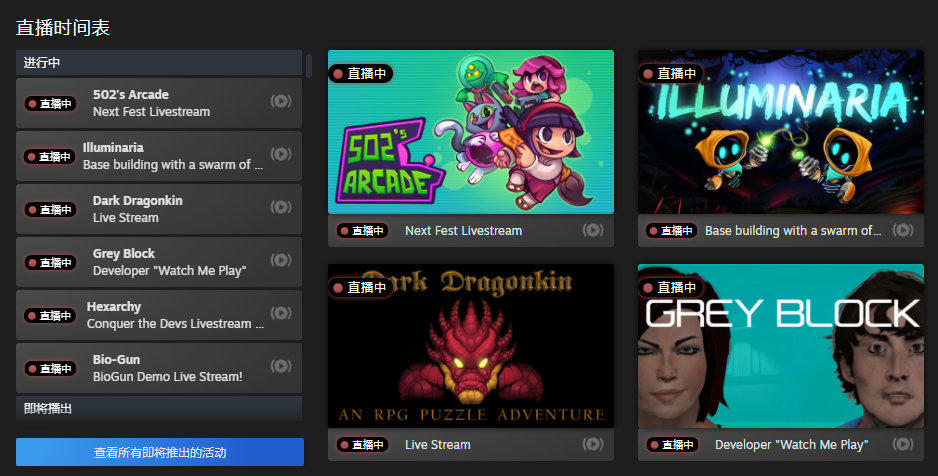
Task: Click live badge under Dark Dragonkin card image
Action: (x=363, y=445)
